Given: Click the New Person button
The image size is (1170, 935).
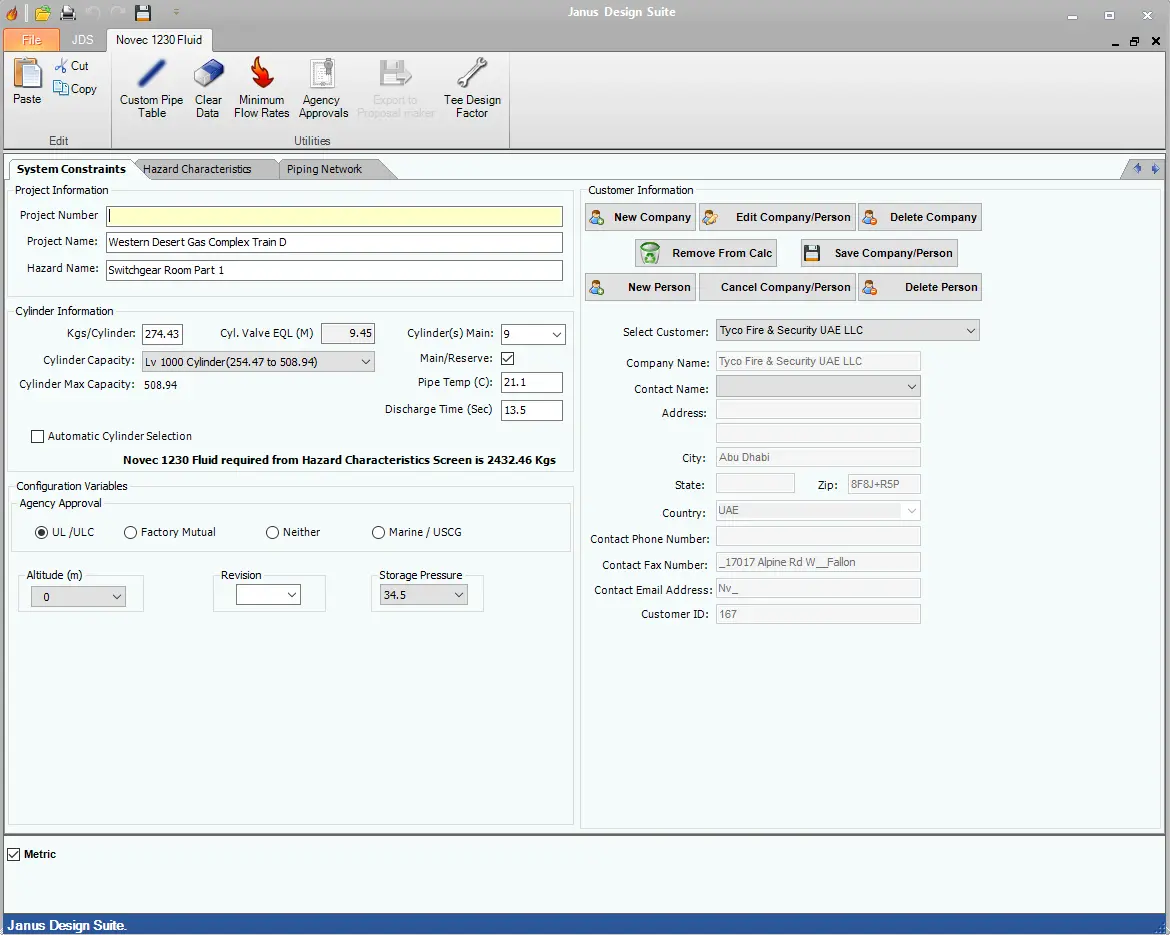Looking at the screenshot, I should click(x=640, y=287).
